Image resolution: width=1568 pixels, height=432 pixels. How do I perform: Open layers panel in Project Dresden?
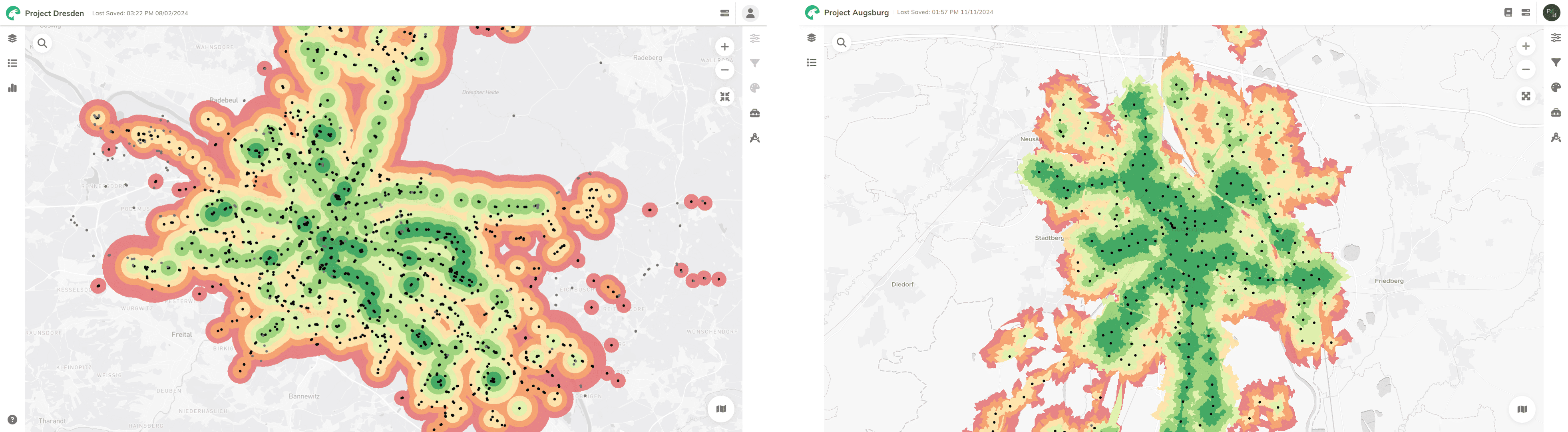click(x=12, y=38)
